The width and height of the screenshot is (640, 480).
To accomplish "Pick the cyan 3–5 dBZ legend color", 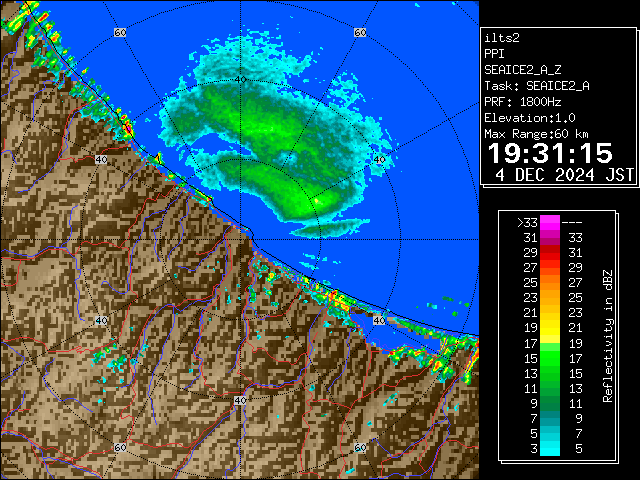I will (550, 449).
